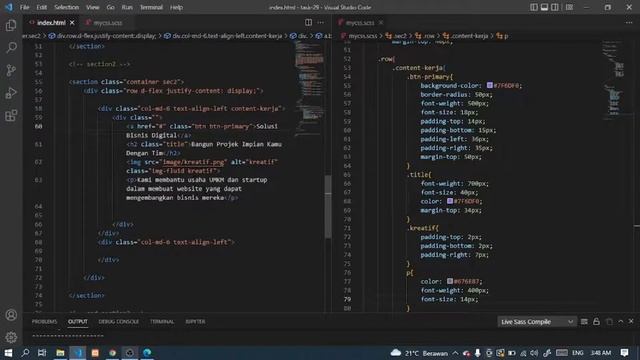
Task: Close the right mycss.scss tab
Action: (x=381, y=23)
